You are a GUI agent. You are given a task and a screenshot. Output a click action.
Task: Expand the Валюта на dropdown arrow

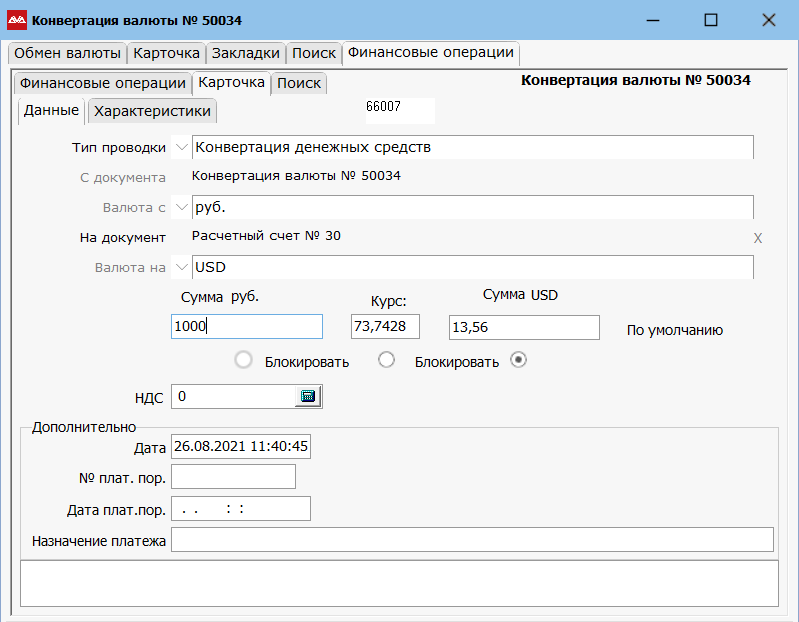[x=181, y=267]
